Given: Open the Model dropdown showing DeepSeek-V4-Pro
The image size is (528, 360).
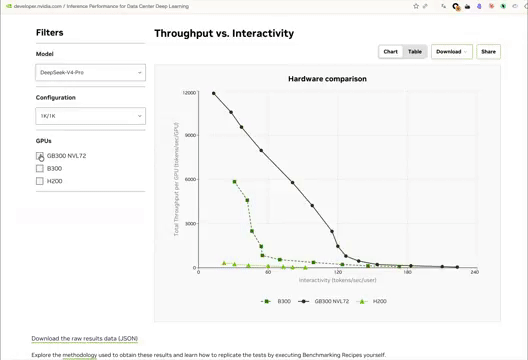Looking at the screenshot, I should (91, 72).
